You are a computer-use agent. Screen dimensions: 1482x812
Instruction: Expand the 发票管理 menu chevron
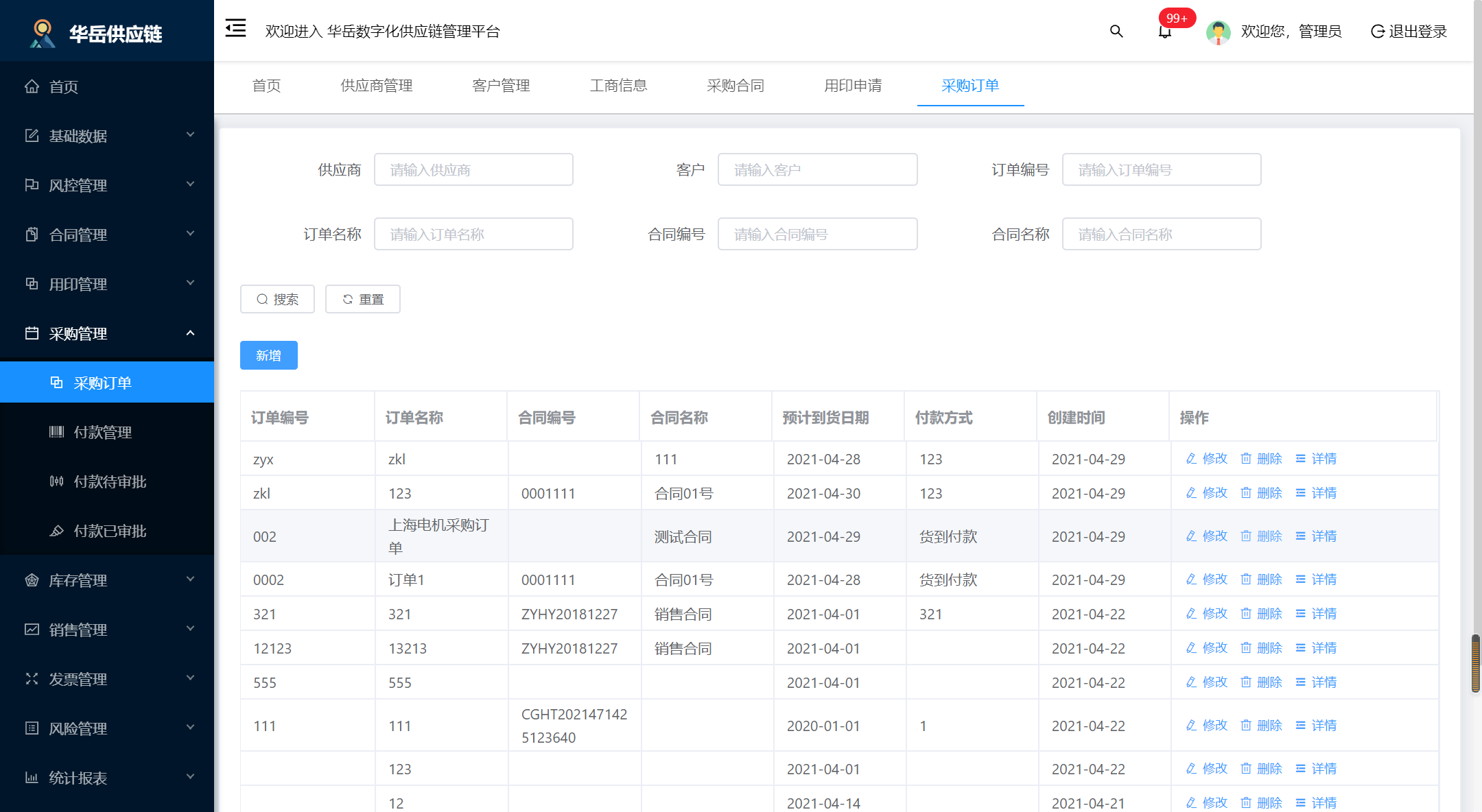click(191, 678)
